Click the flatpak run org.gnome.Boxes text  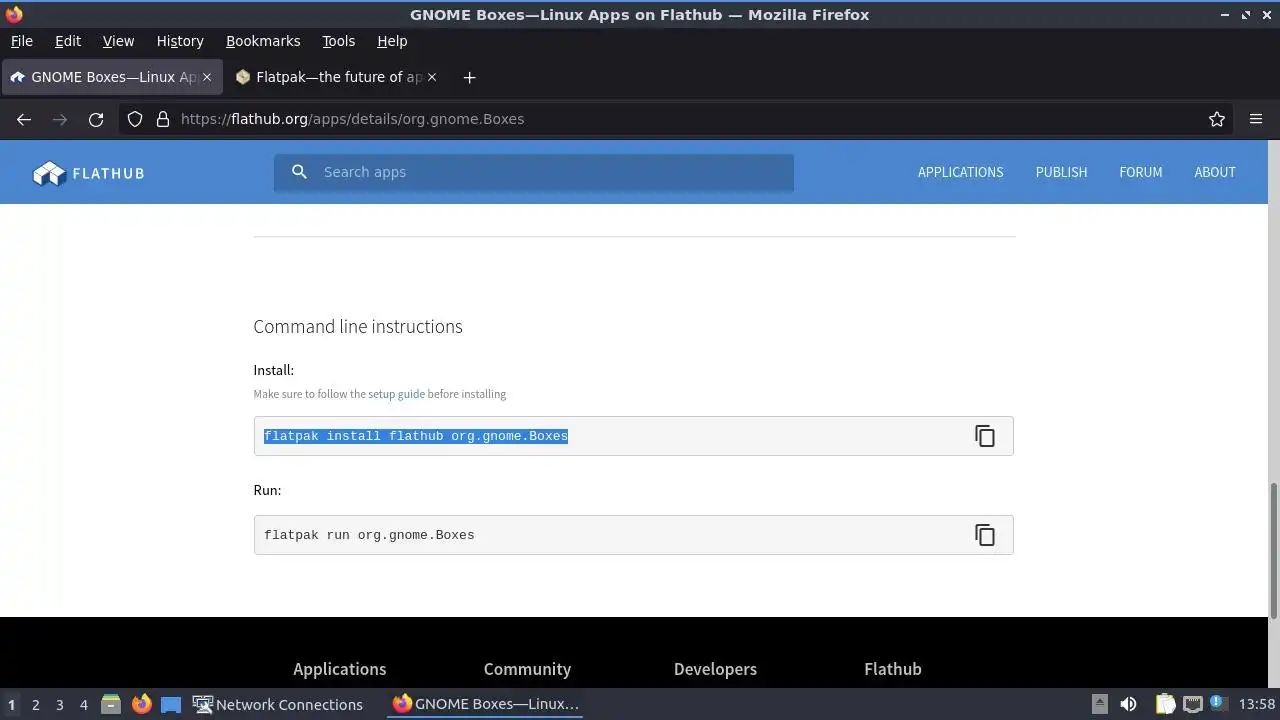(369, 535)
